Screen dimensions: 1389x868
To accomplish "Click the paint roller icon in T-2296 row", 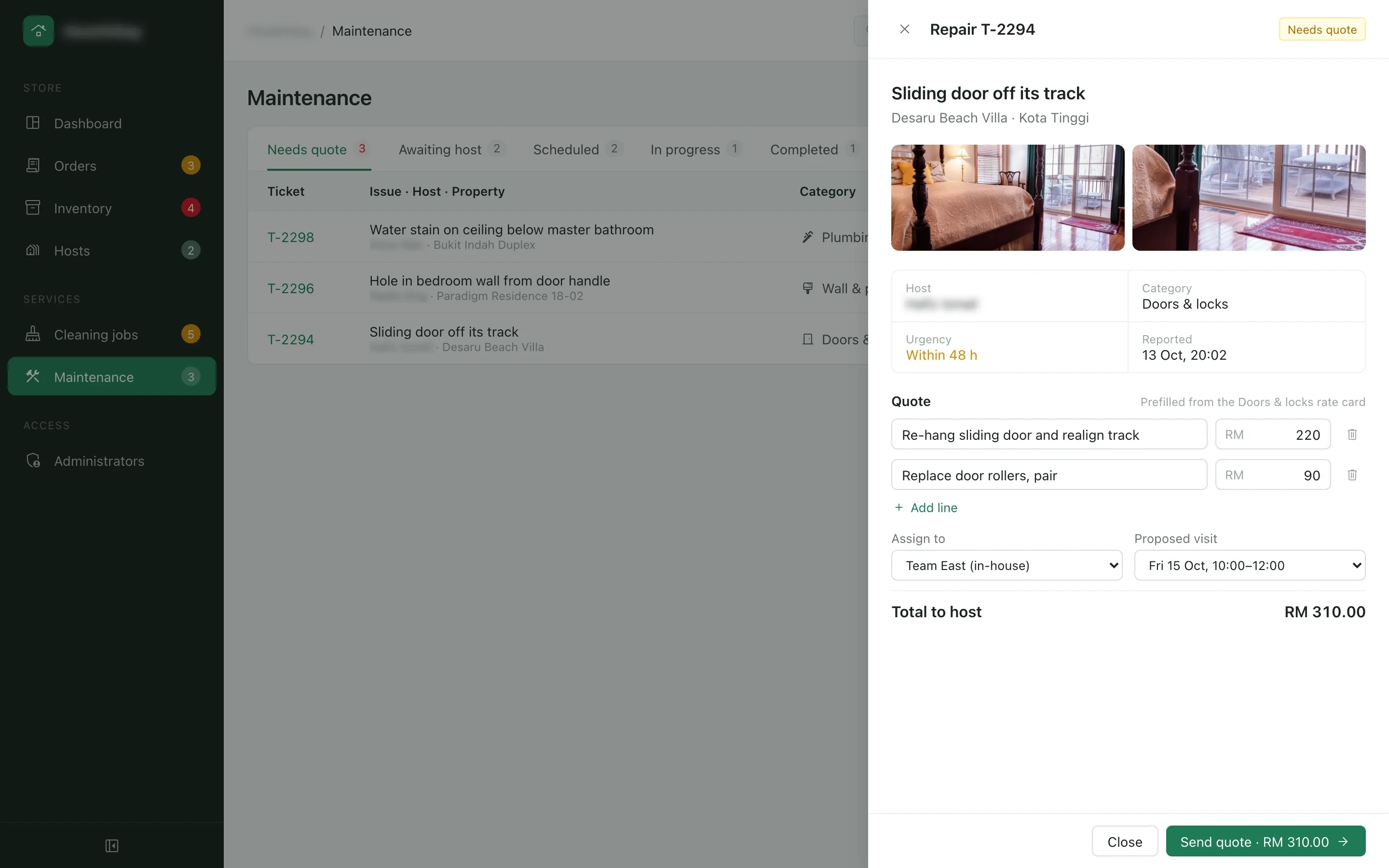I will 807,288.
